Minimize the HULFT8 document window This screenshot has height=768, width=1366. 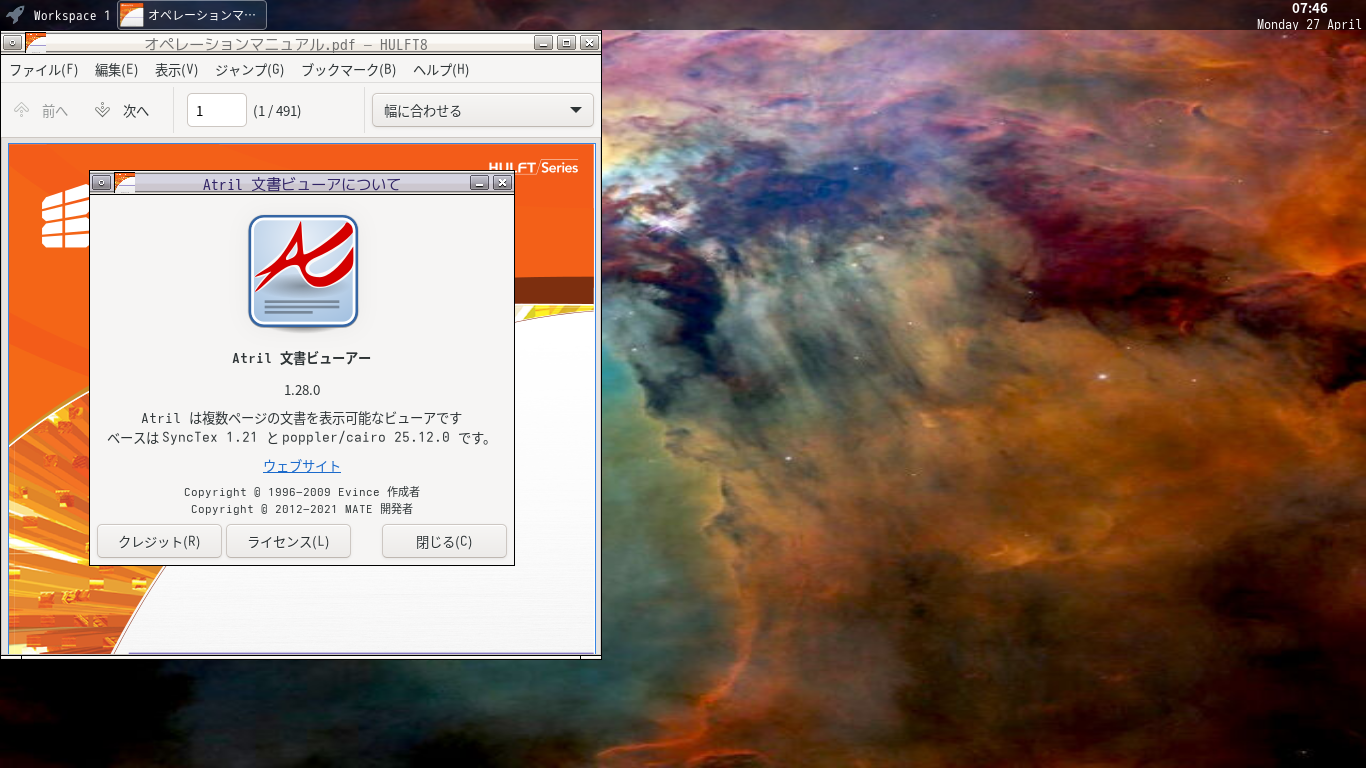(544, 43)
